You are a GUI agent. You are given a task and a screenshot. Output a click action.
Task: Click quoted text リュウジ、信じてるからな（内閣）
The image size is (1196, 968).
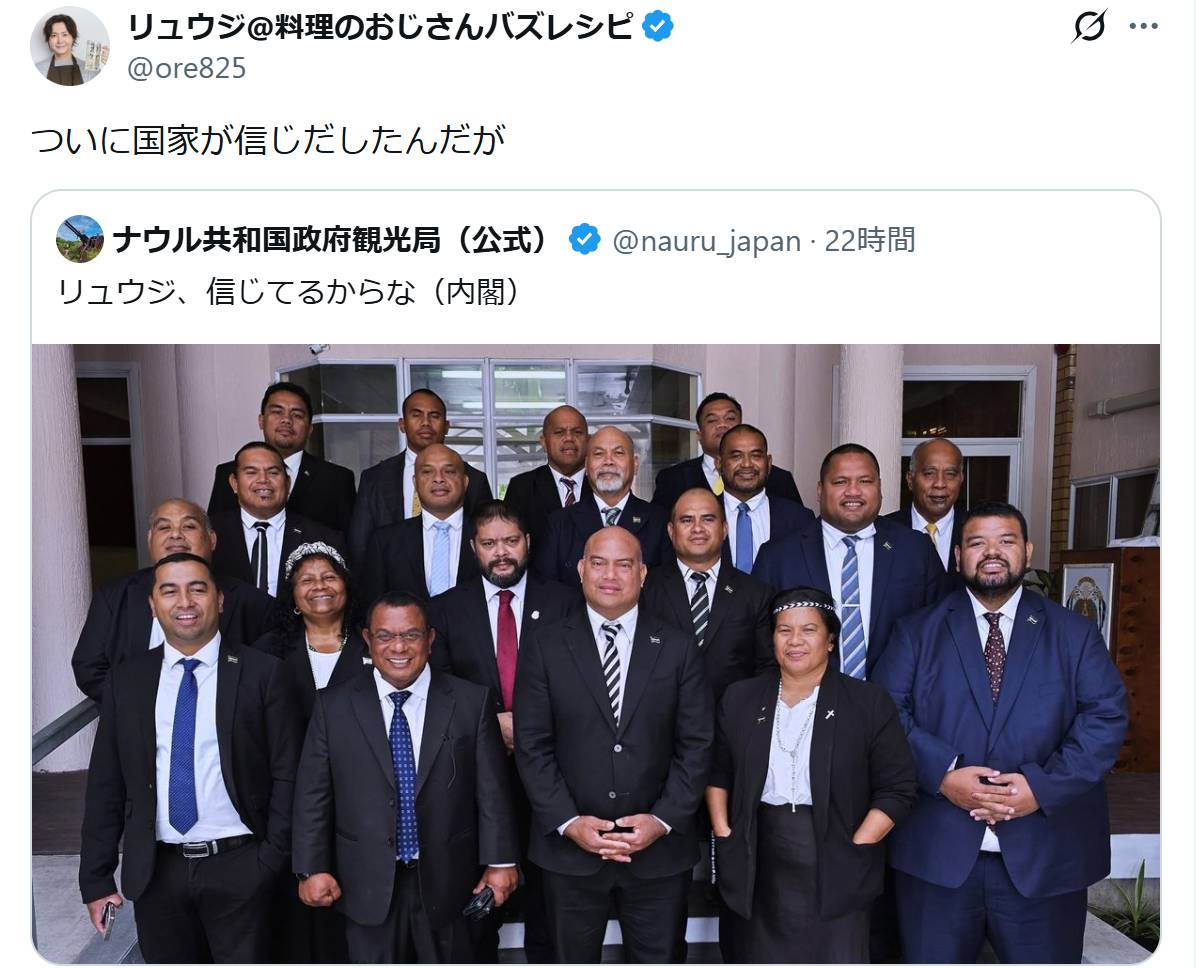[x=290, y=291]
